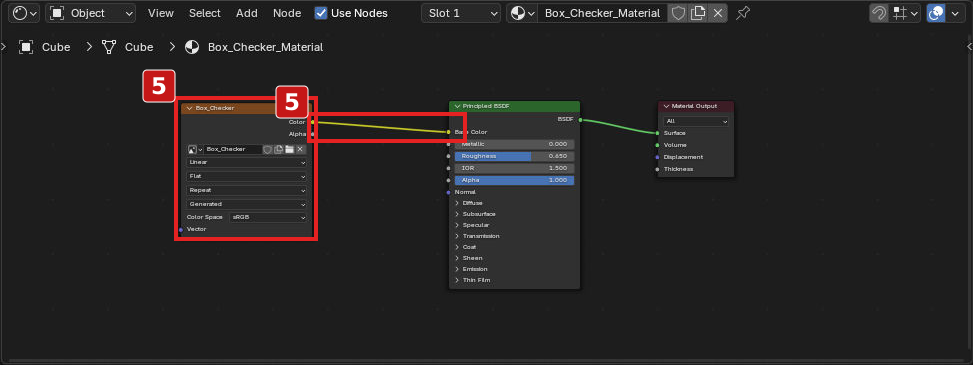973x365 pixels.
Task: Click the Box_Checker_Material breadcrumb
Action: pyautogui.click(x=254, y=47)
